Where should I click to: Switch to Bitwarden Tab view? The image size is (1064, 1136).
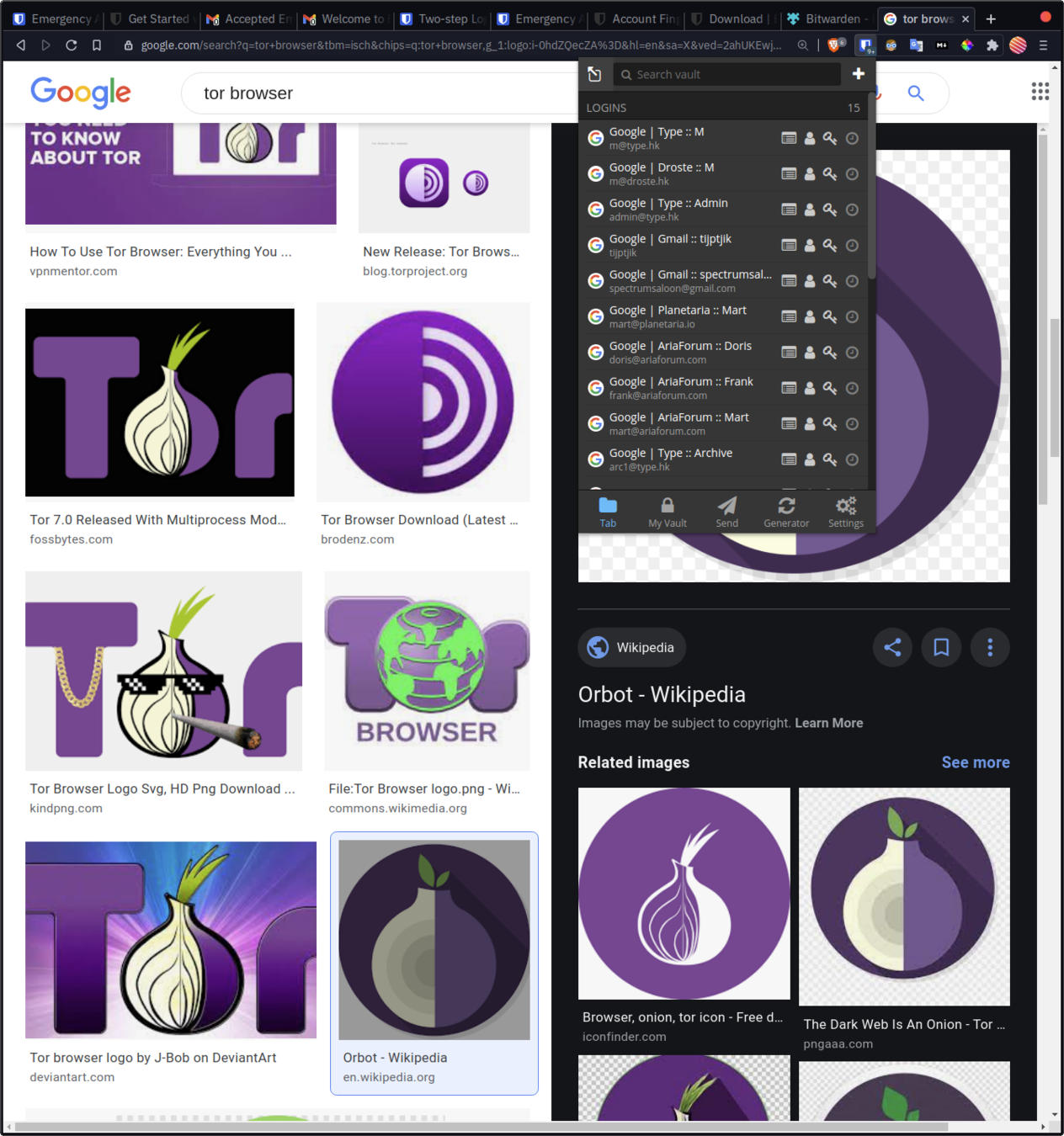coord(608,512)
